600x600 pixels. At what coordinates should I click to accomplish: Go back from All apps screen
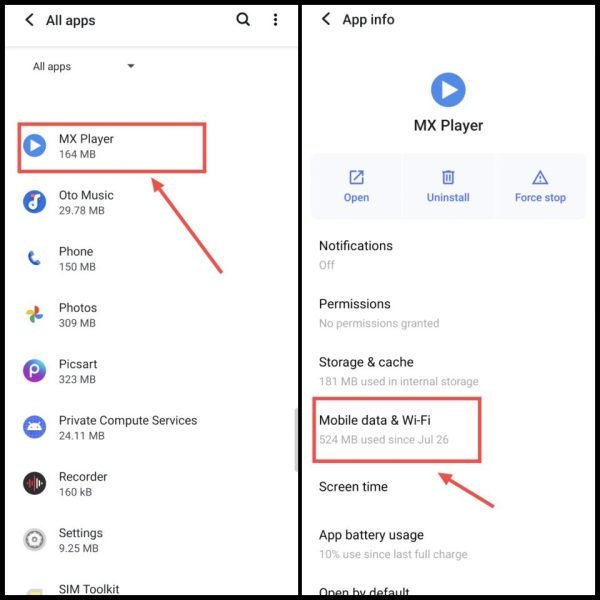coord(29,20)
